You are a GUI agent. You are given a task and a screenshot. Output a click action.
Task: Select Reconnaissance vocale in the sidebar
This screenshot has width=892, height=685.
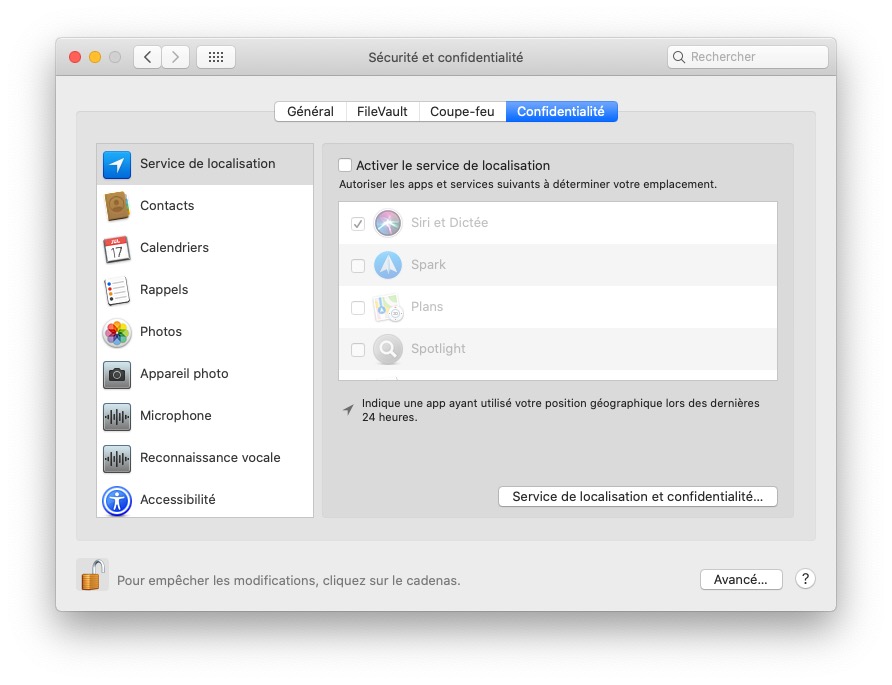coord(205,459)
